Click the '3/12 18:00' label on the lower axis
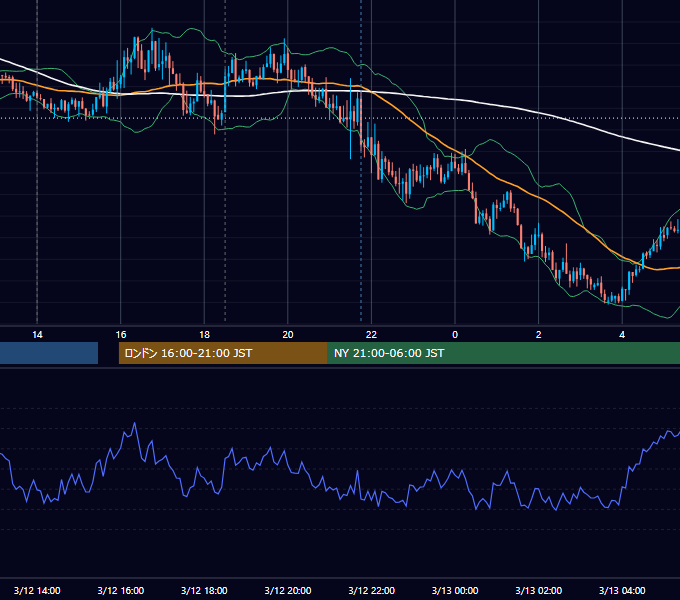 tap(204, 590)
